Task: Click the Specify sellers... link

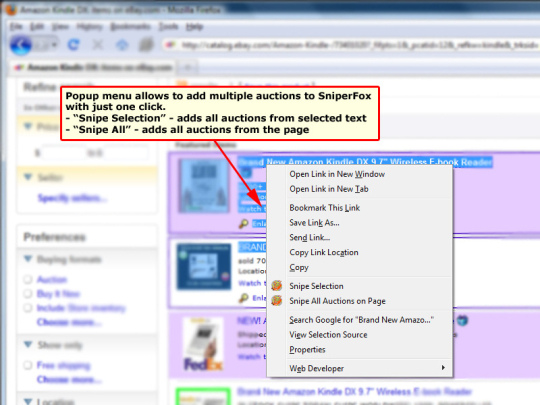Action: coord(72,198)
